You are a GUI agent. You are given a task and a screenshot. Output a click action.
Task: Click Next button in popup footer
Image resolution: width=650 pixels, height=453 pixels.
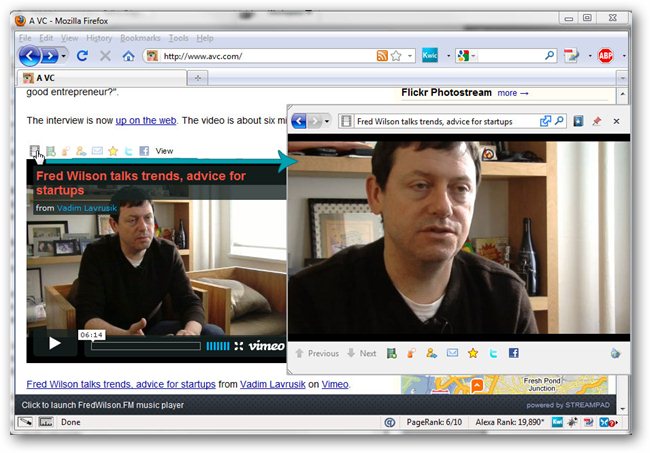click(x=361, y=354)
